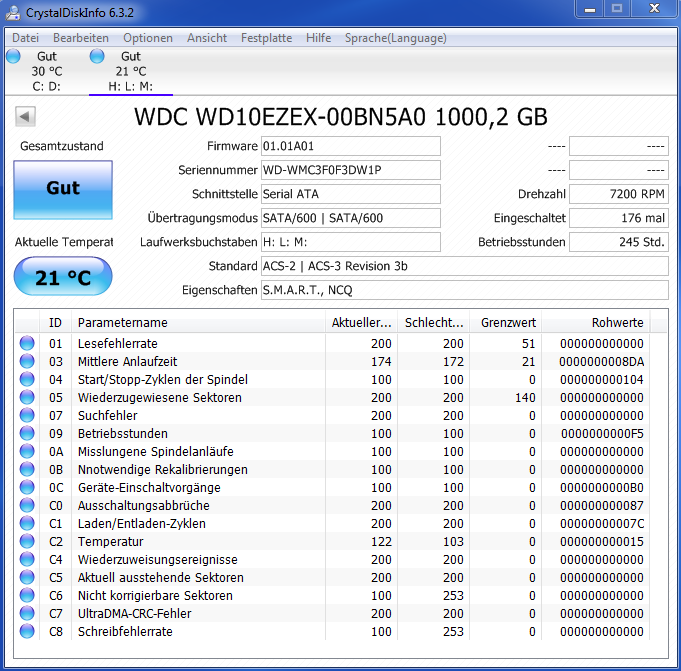Click the Gut health status button

(x=63, y=190)
